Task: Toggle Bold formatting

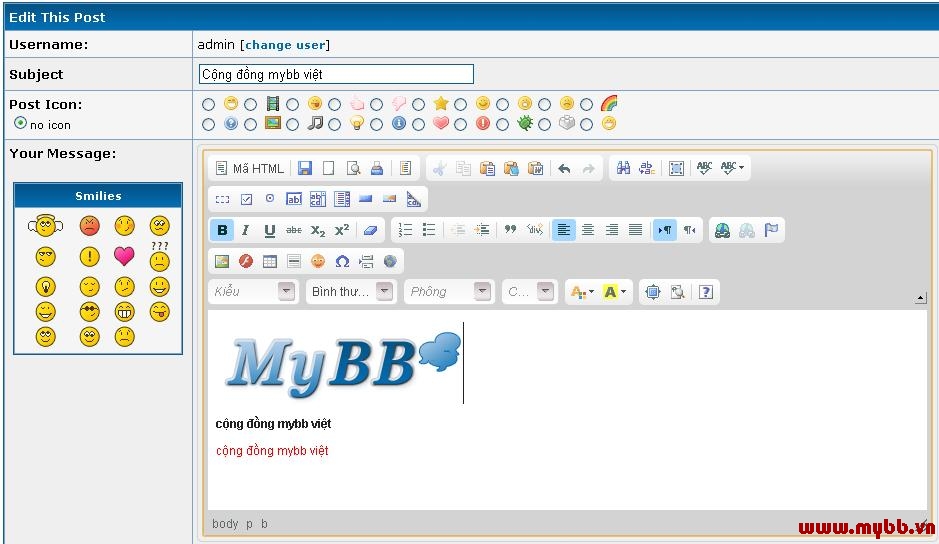Action: 222,230
